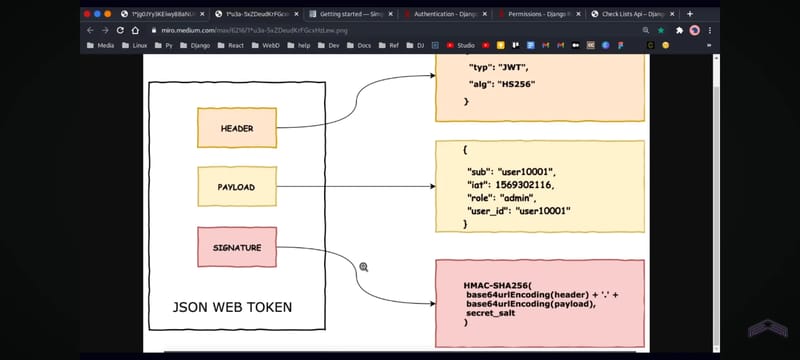Switch to the 1*jg0 image tab

coord(162,14)
